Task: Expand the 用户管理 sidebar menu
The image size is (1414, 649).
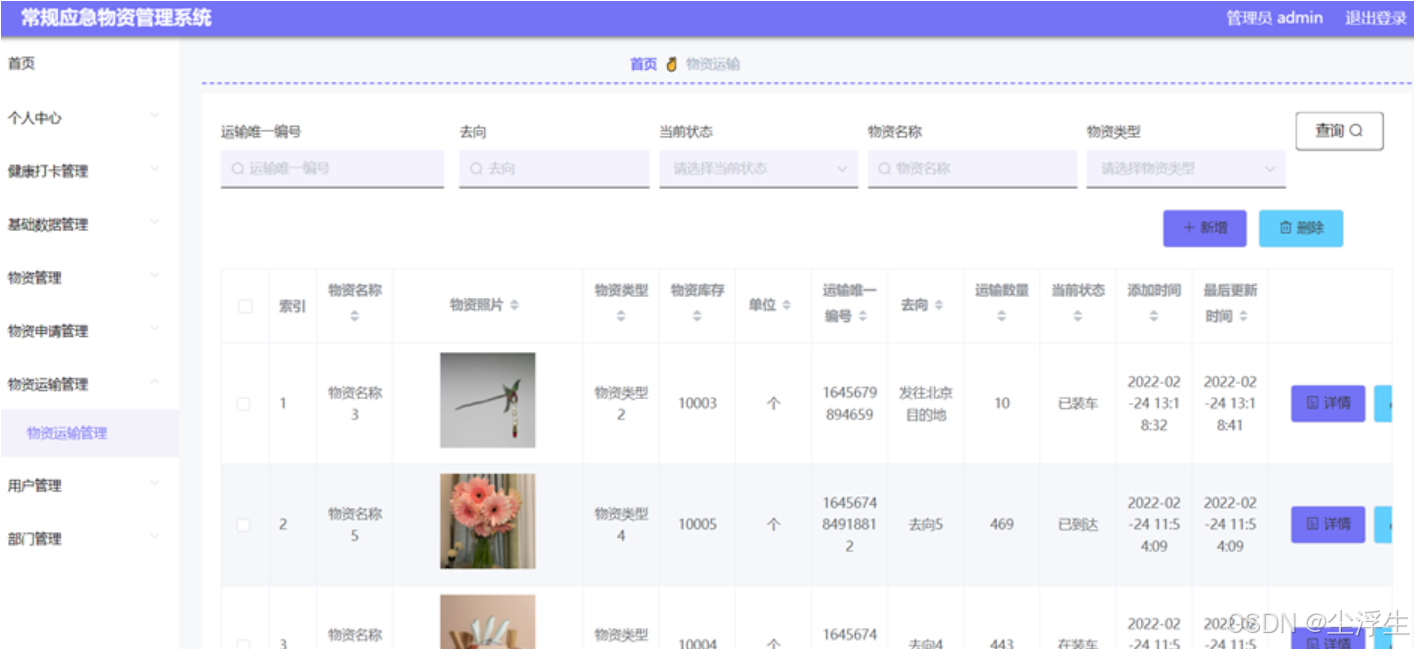Action: pyautogui.click(x=89, y=486)
